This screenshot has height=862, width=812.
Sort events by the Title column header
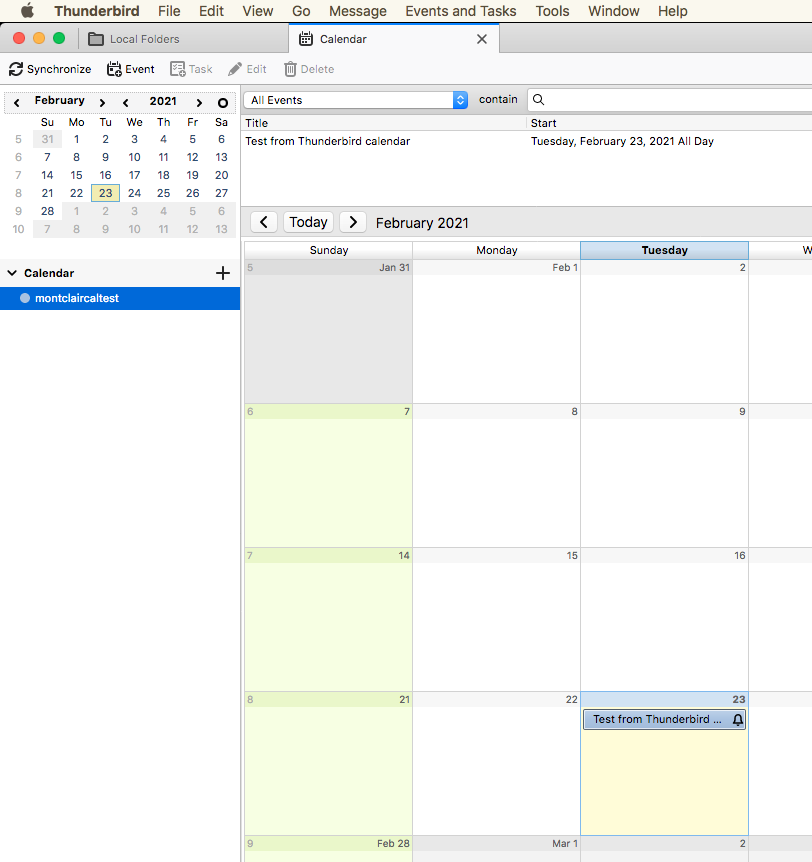click(x=384, y=123)
